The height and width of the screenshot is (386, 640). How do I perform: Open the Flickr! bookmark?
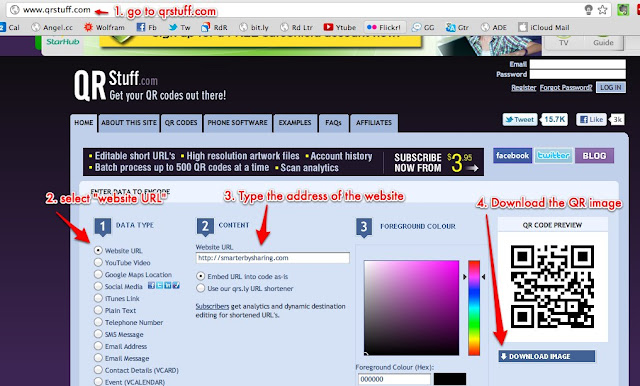[x=384, y=27]
